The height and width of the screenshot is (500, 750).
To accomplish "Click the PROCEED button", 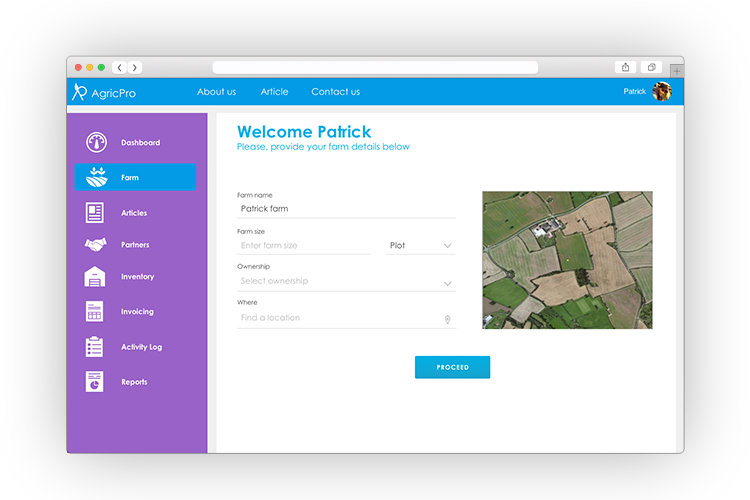I will (x=452, y=367).
